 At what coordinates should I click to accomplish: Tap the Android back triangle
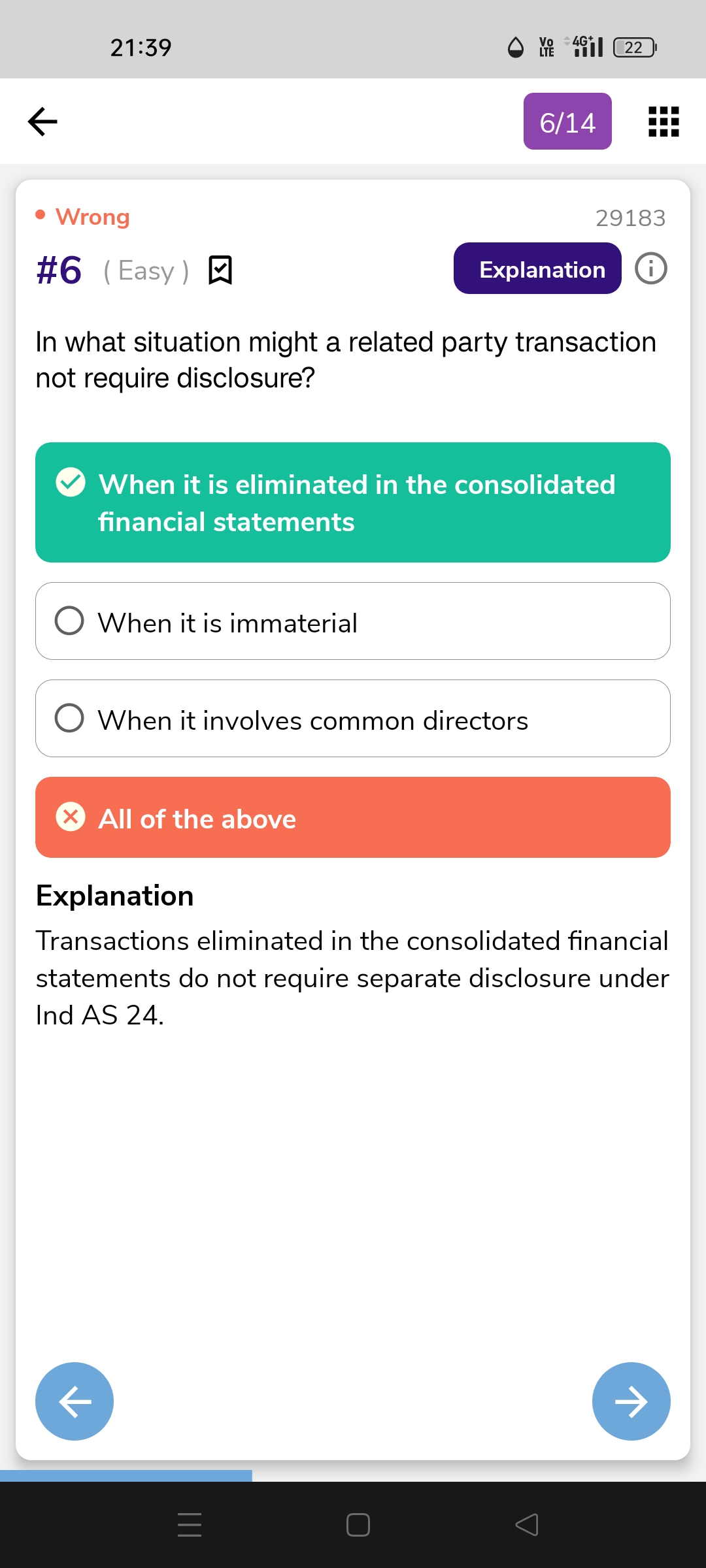pos(527,1525)
